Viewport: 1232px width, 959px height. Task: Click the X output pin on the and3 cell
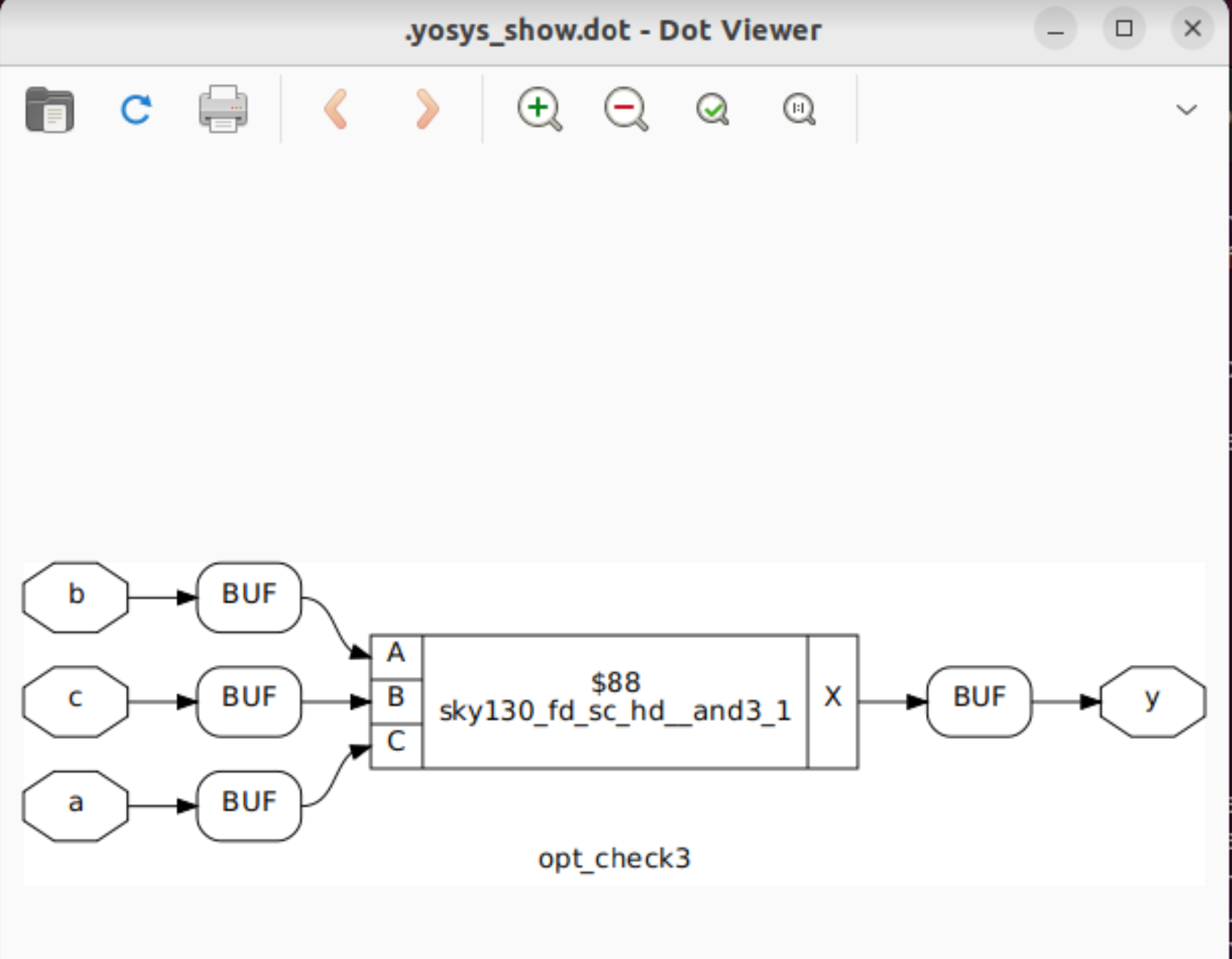[833, 699]
